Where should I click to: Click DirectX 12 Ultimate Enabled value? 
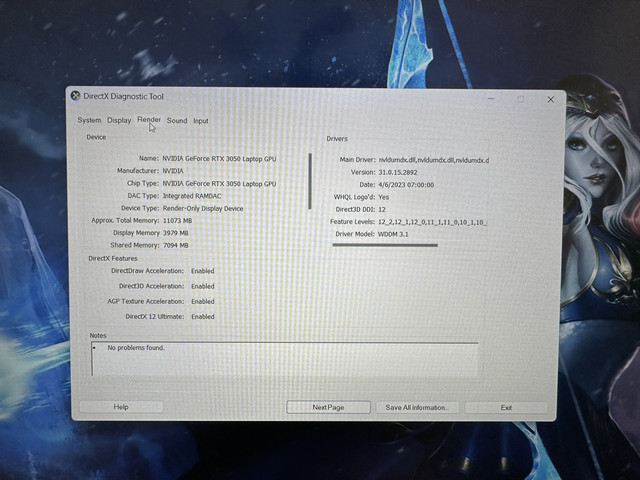[x=202, y=317]
